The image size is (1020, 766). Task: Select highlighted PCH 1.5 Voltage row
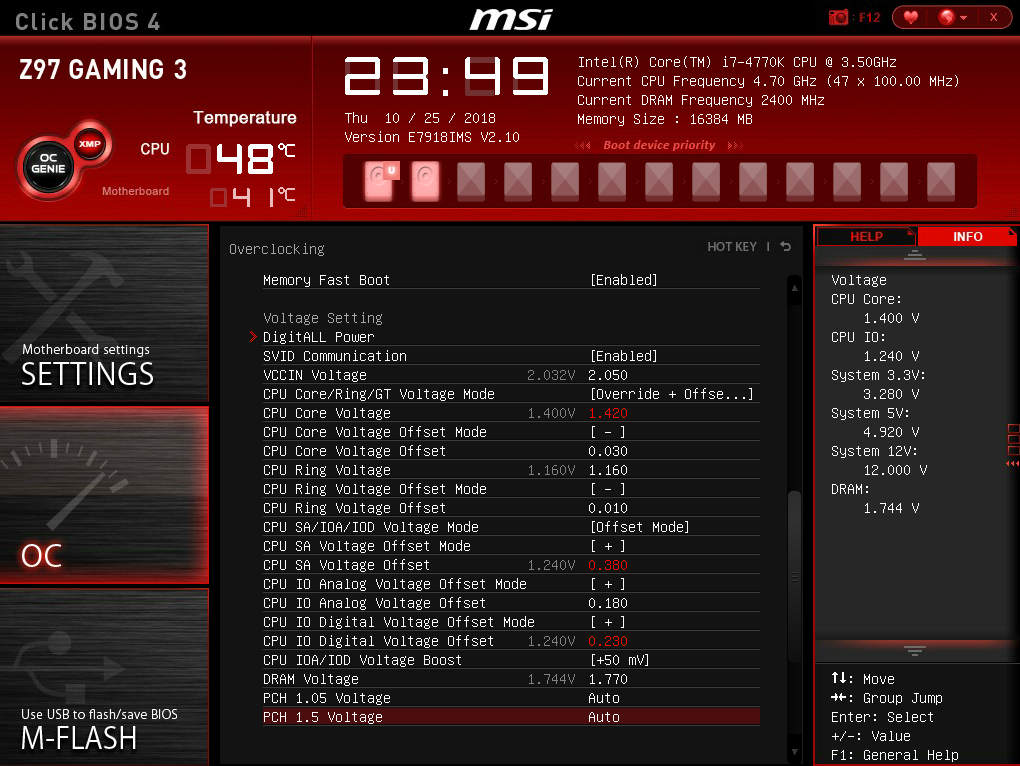[511, 717]
